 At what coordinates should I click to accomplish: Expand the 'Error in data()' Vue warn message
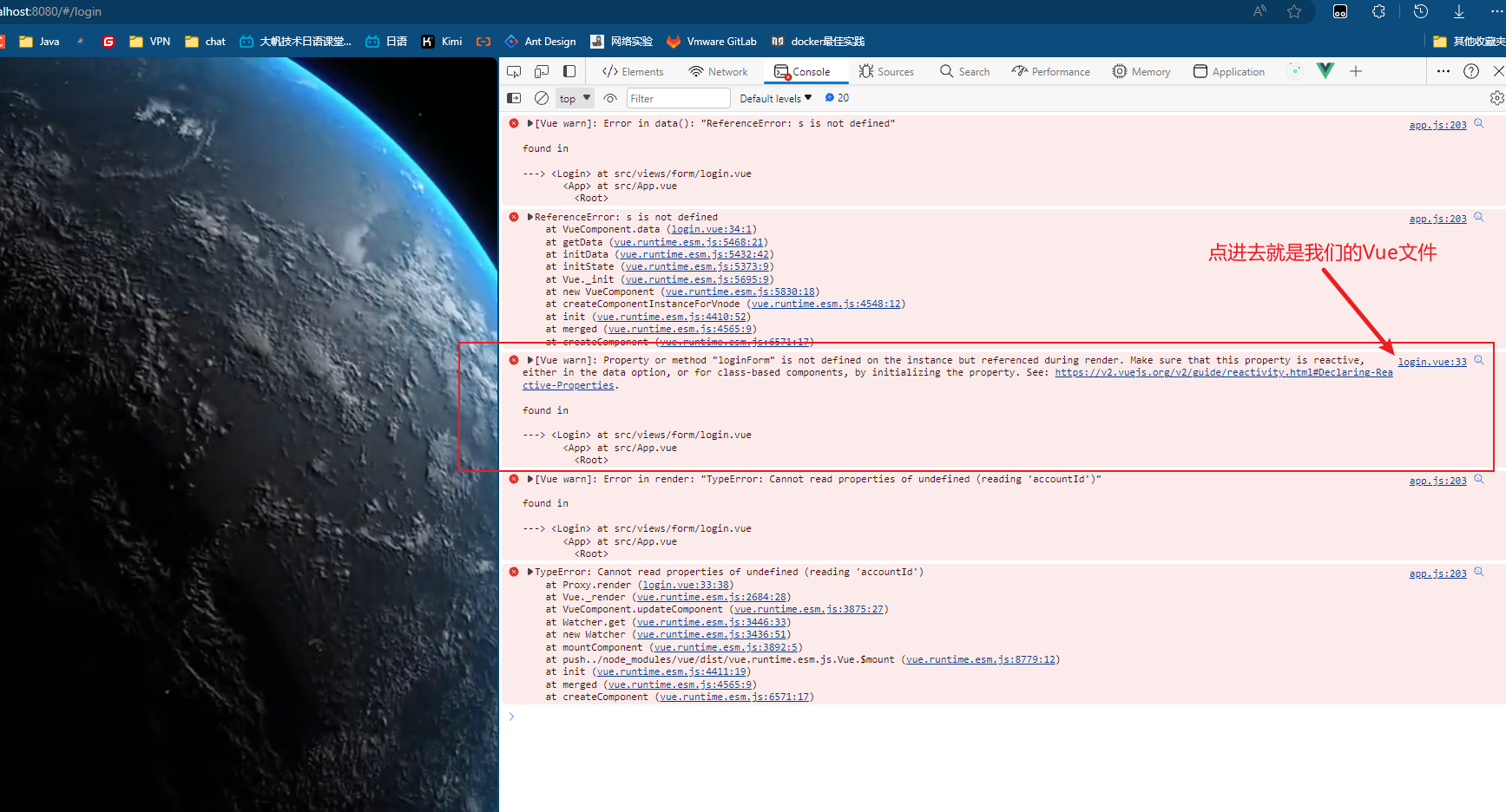coord(530,123)
